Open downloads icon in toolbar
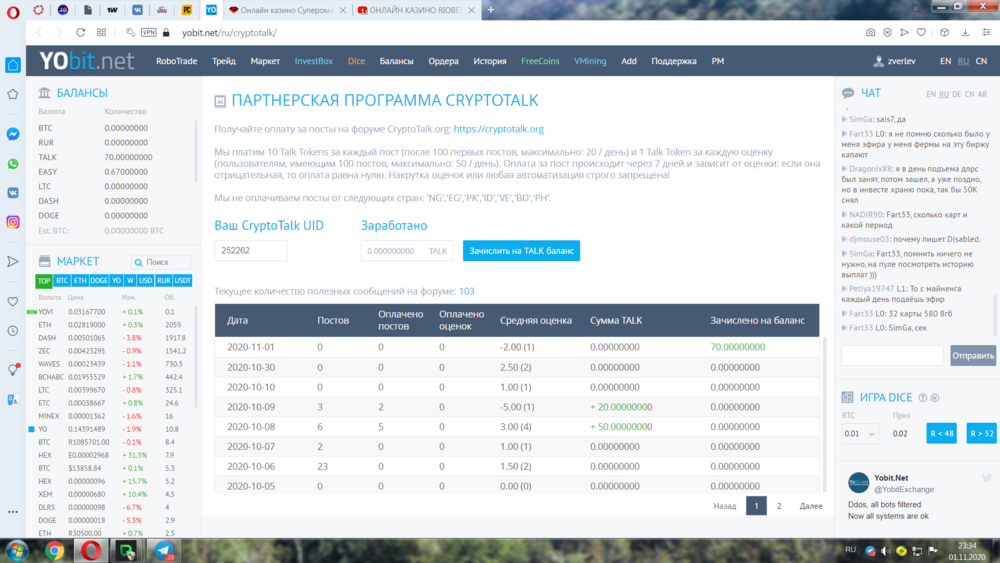This screenshot has height=563, width=1000. point(965,33)
